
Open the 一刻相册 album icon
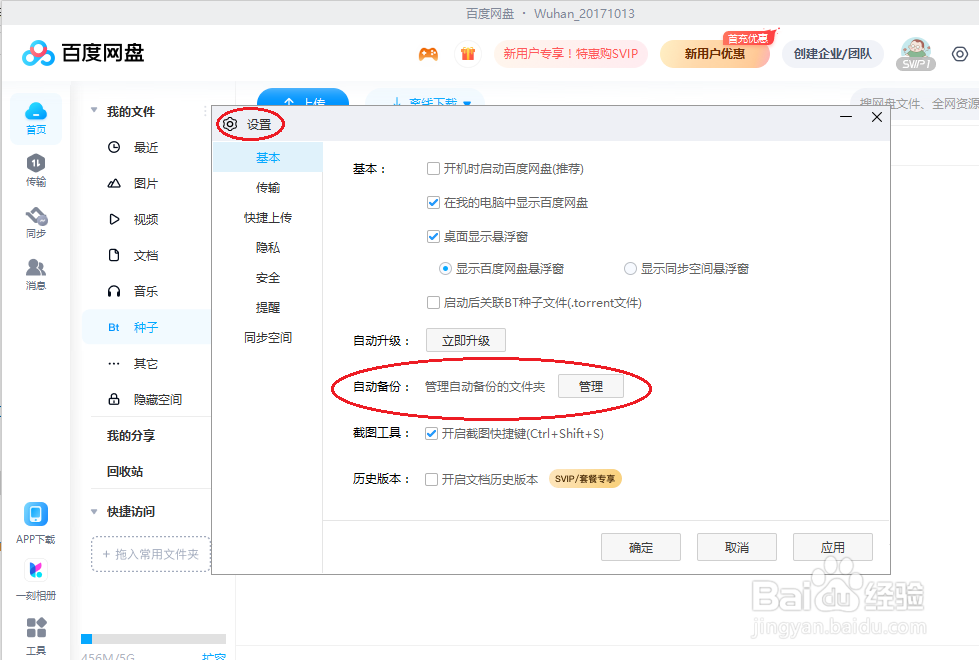pos(36,579)
